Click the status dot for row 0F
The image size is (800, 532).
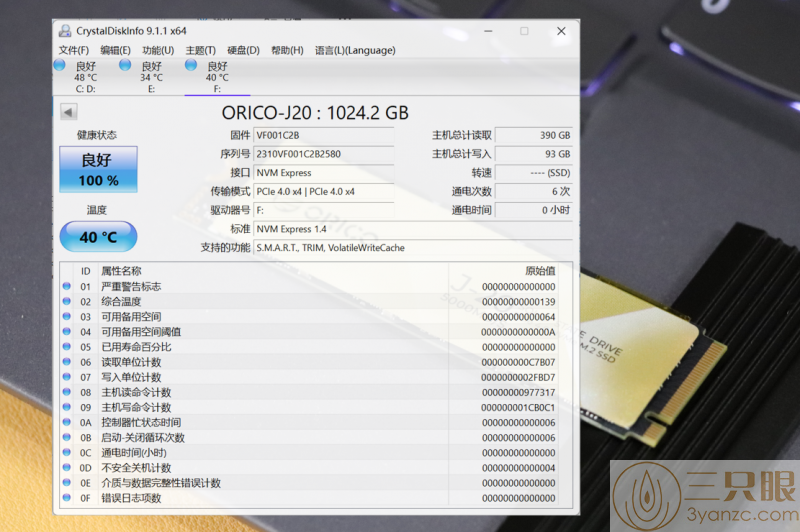pos(67,497)
